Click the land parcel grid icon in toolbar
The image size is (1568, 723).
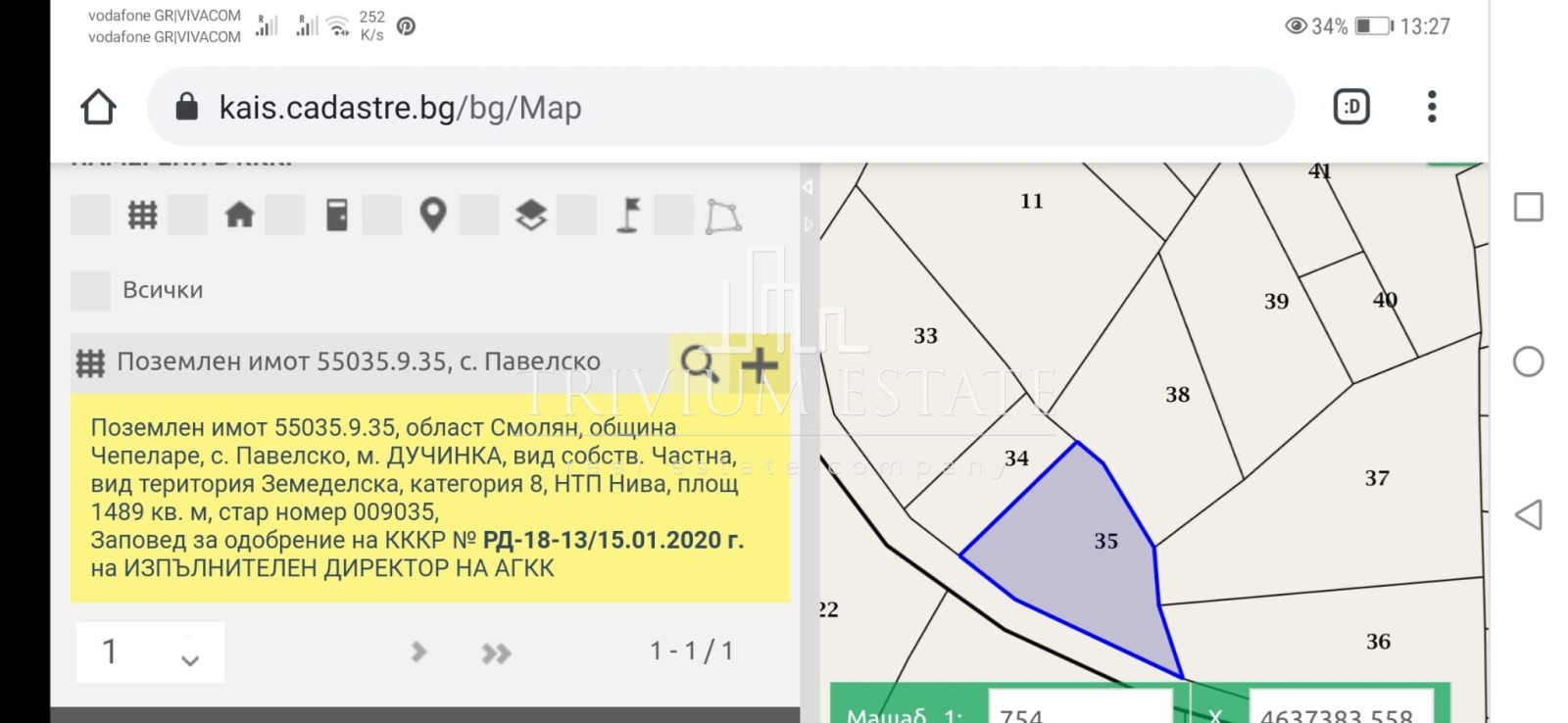pyautogui.click(x=142, y=215)
